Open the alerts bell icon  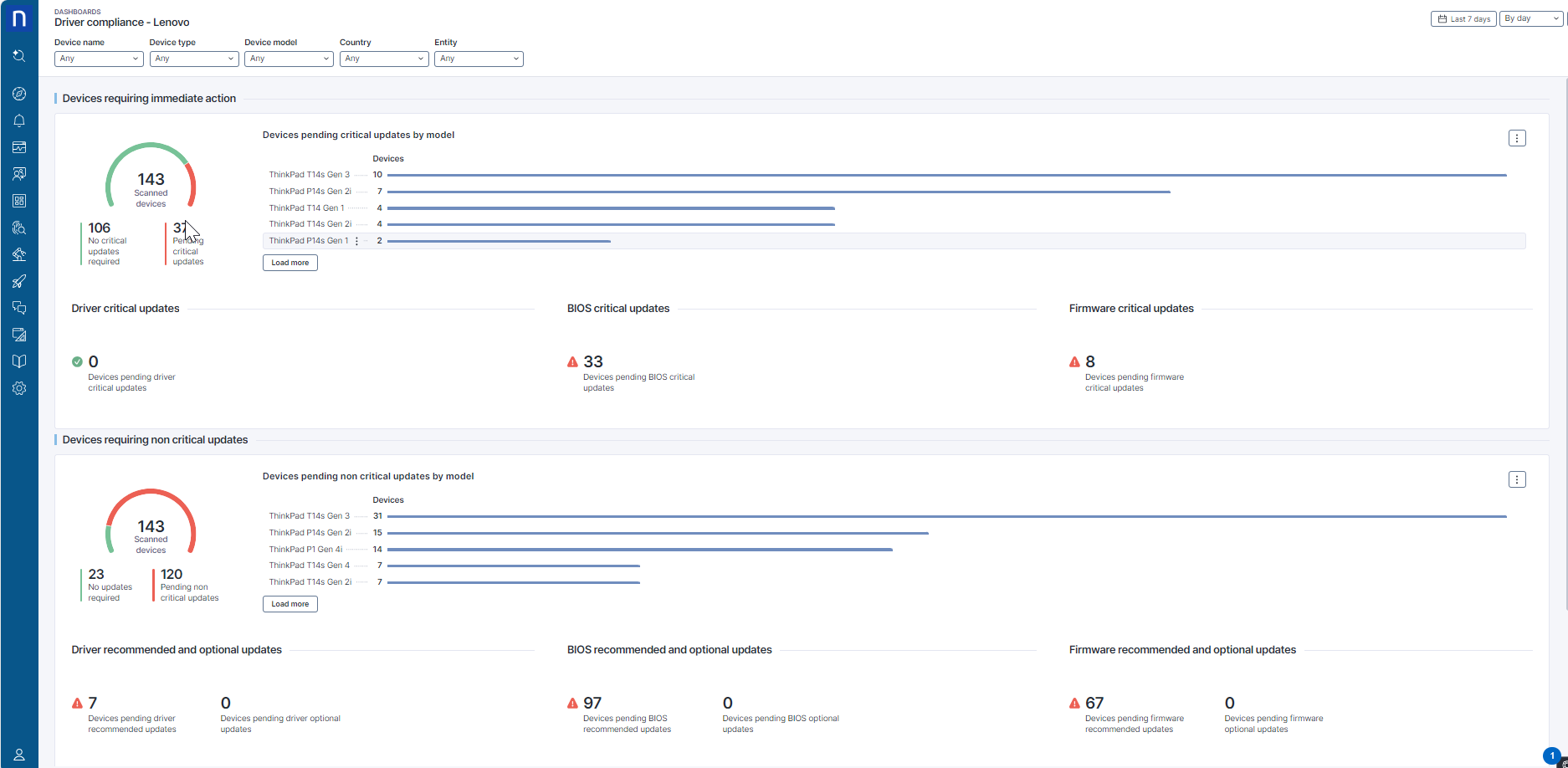(x=19, y=120)
